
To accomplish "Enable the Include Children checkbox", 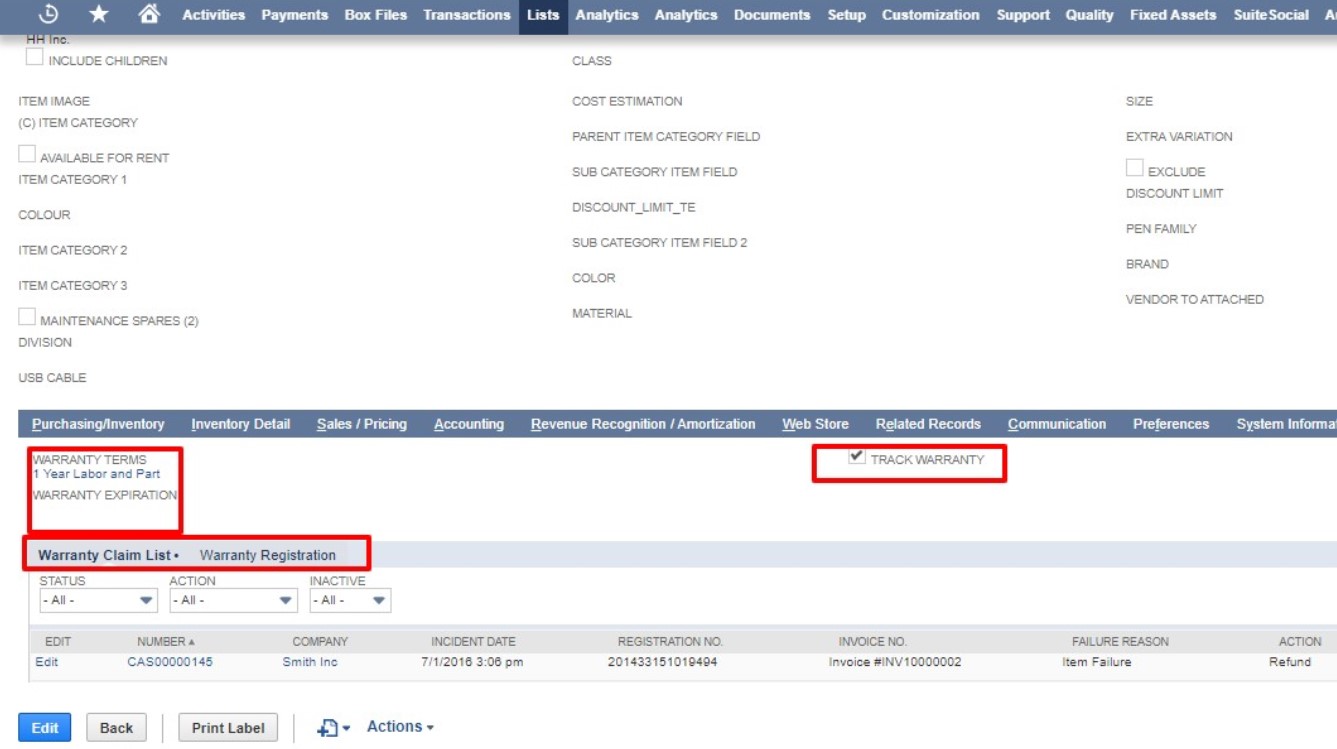I will [34, 58].
